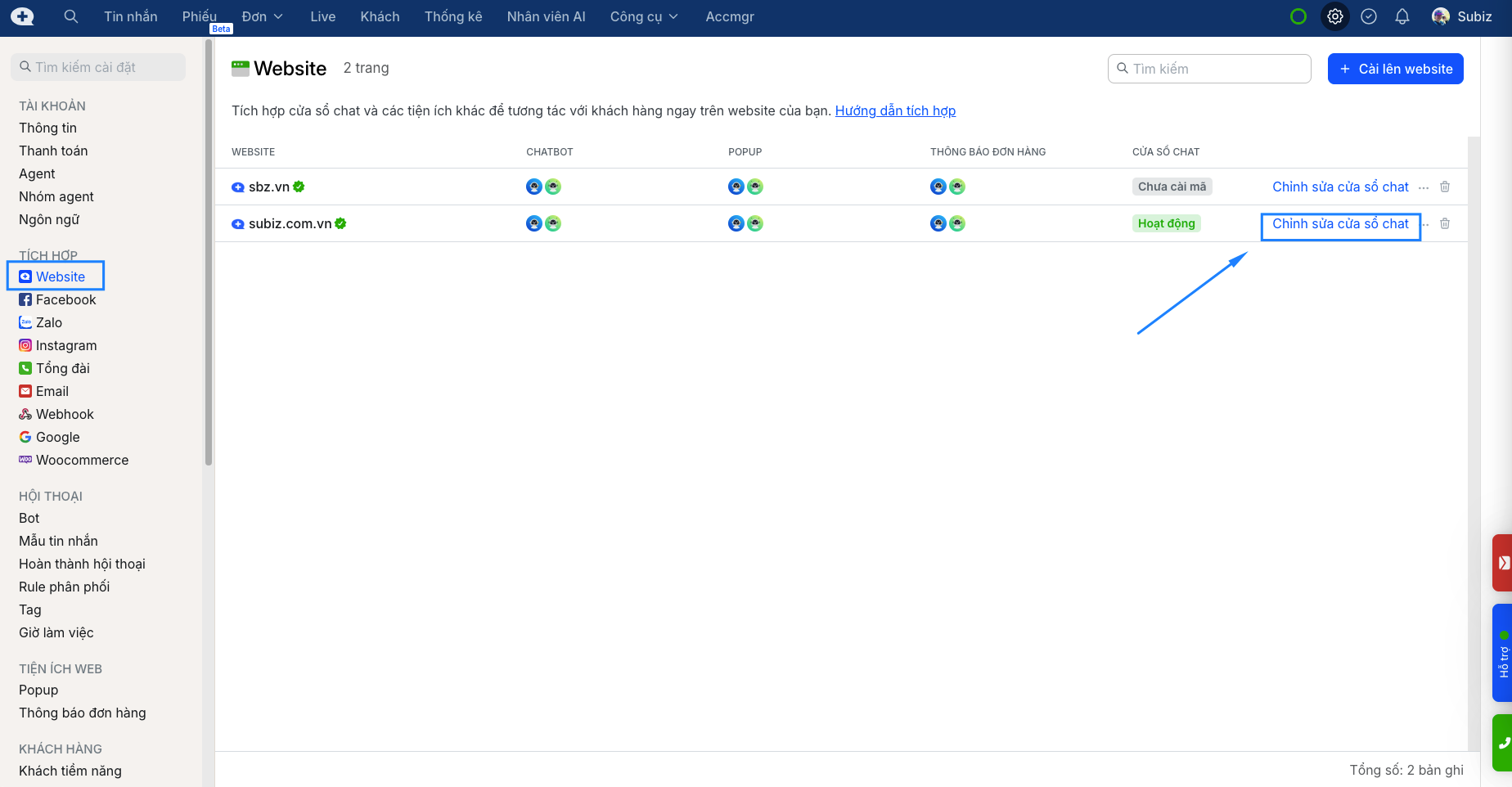Expand the Đơn dropdown menu
Viewport: 1512px width, 787px height.
point(263,16)
